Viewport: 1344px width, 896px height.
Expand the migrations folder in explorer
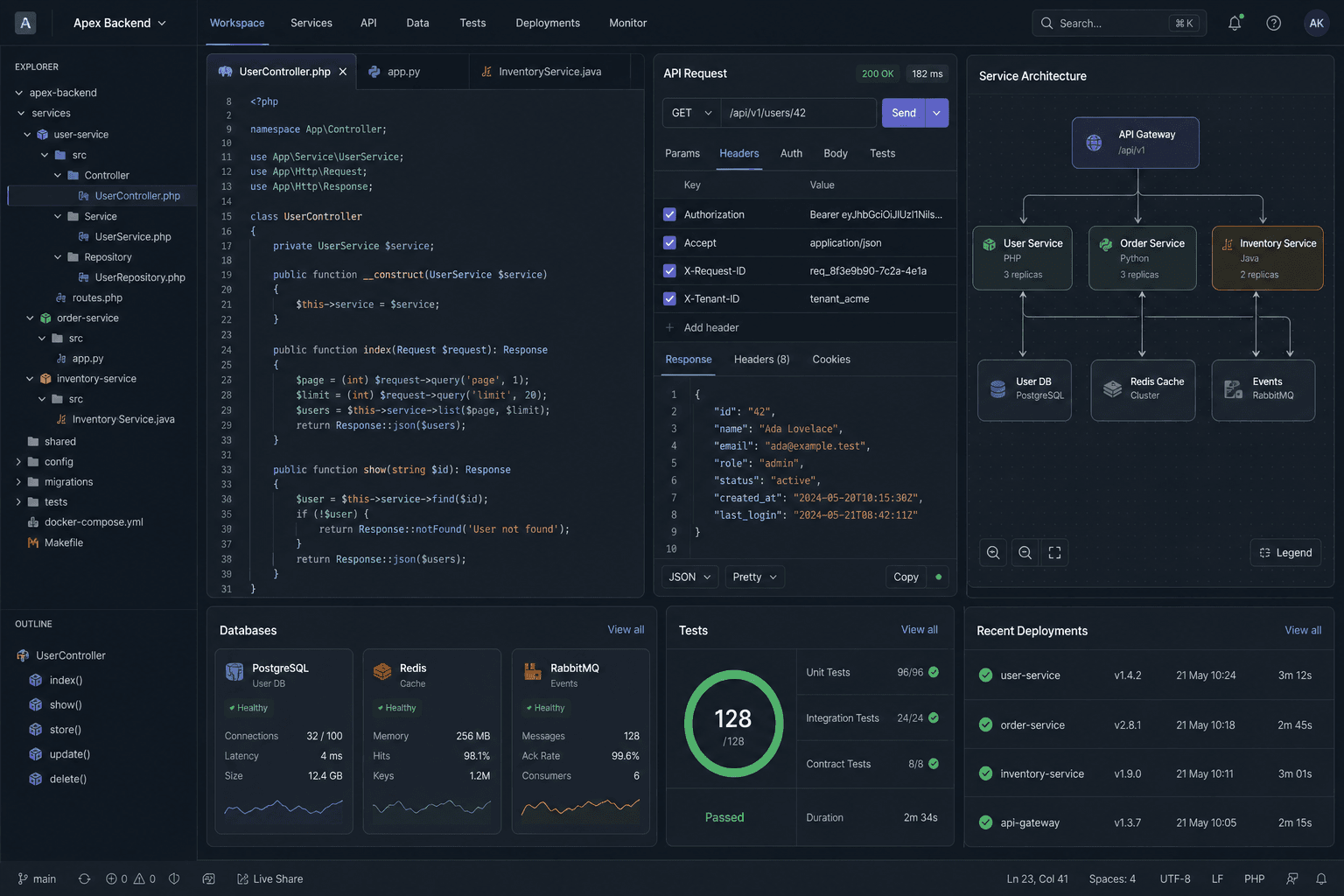pyautogui.click(x=18, y=482)
